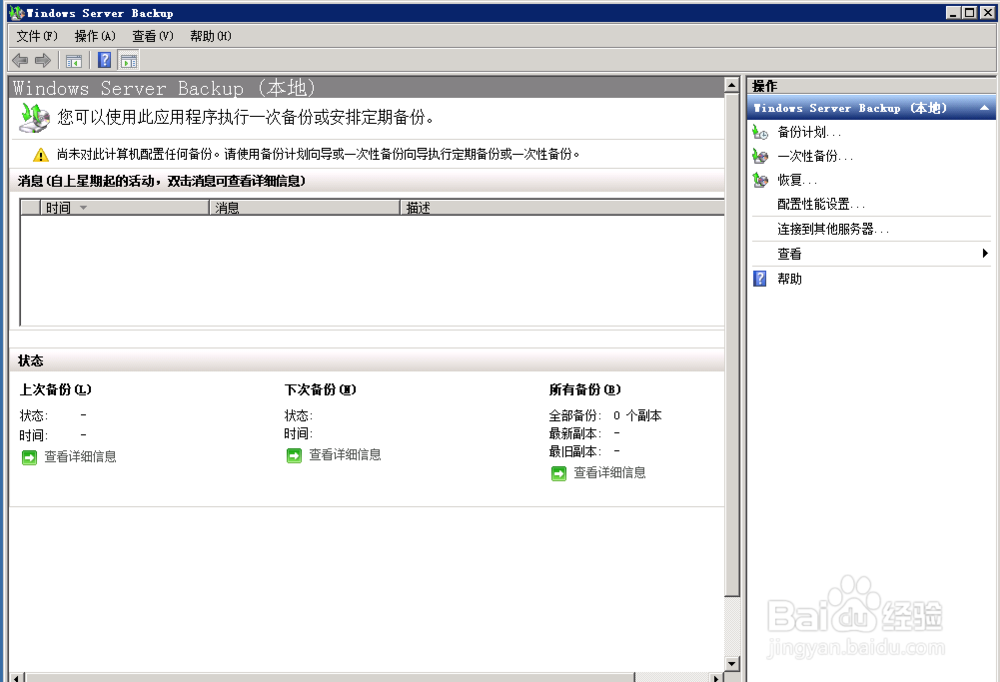Click the title bar application icon
This screenshot has width=1000, height=682.
(15, 13)
